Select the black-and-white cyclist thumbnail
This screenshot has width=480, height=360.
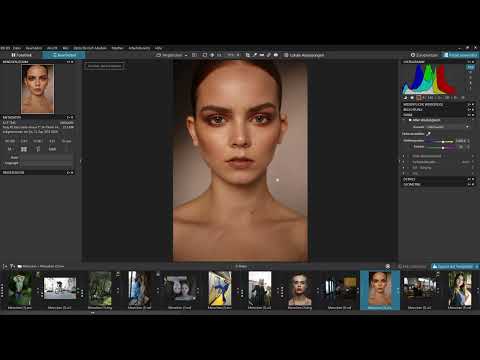tap(60, 289)
